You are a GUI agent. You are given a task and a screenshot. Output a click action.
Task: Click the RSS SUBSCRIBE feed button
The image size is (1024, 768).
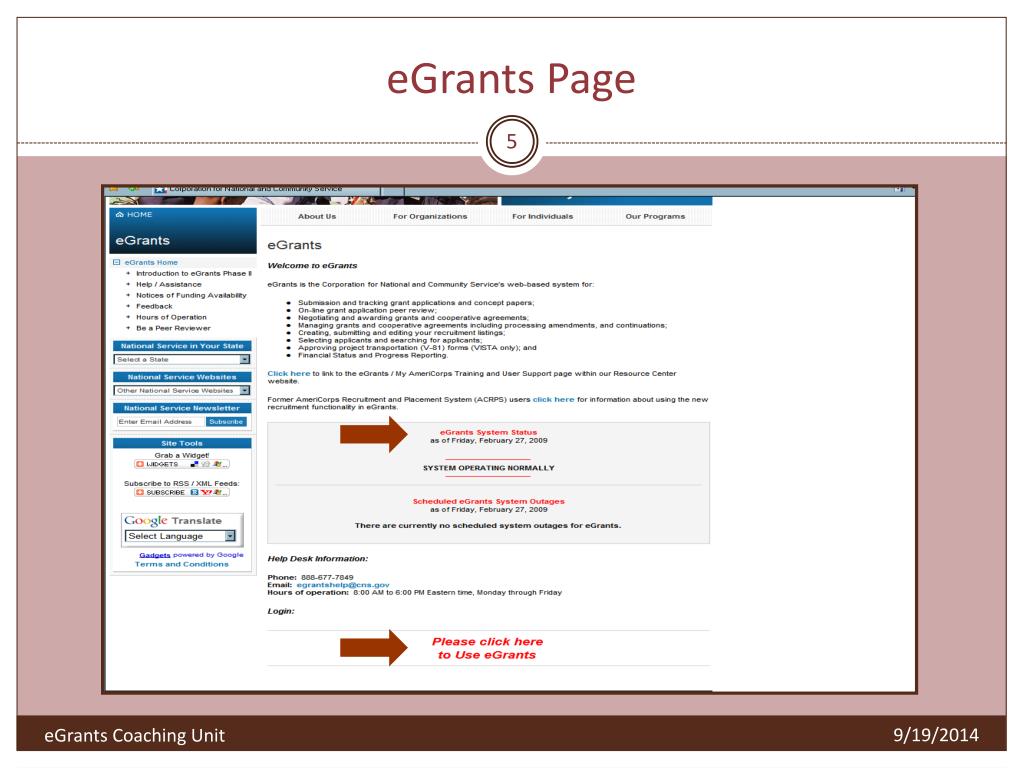(182, 492)
